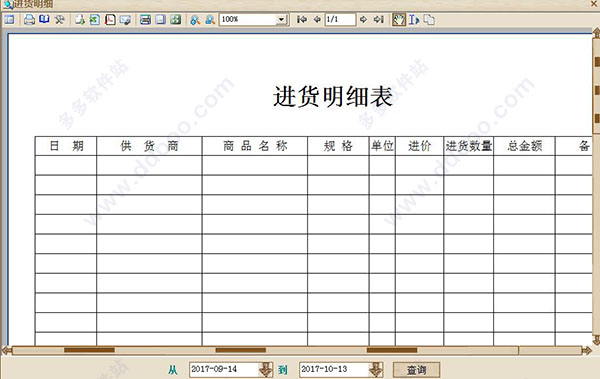Export report to Excel icon
Viewport: 600px width, 379px height.
95,20
